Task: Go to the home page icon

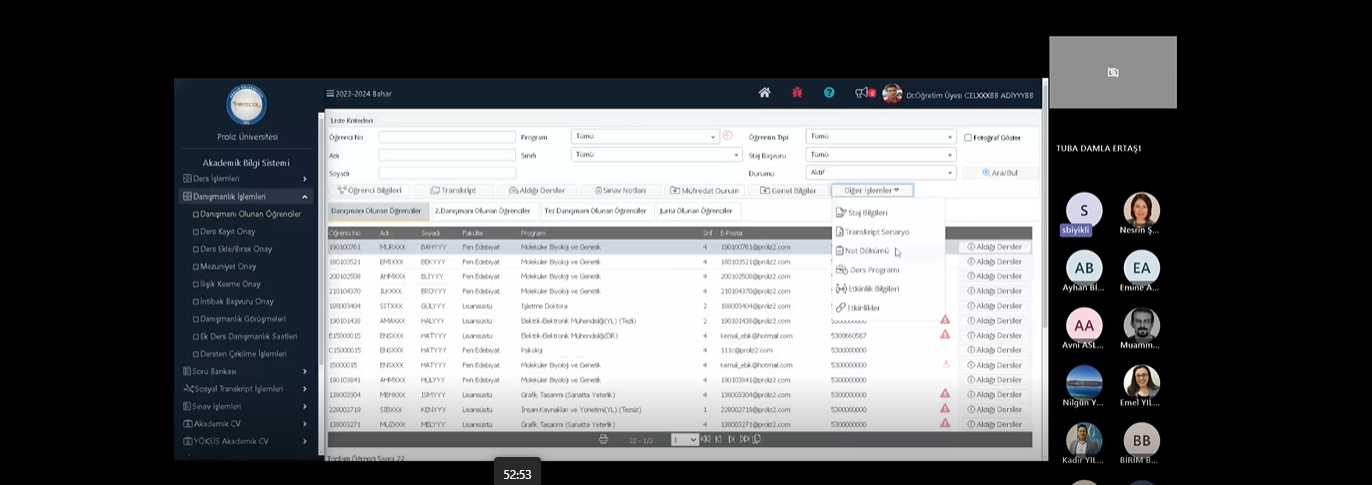Action: click(x=765, y=93)
